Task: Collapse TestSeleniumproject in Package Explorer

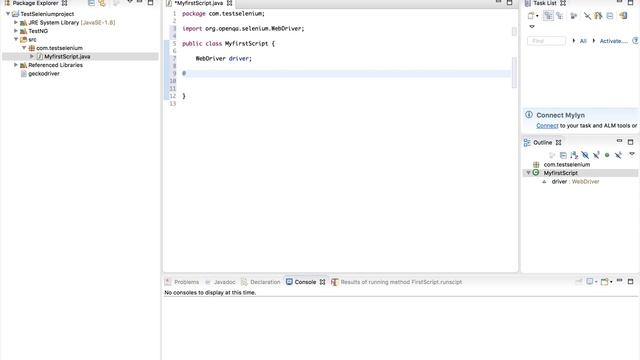Action: pyautogui.click(x=8, y=14)
